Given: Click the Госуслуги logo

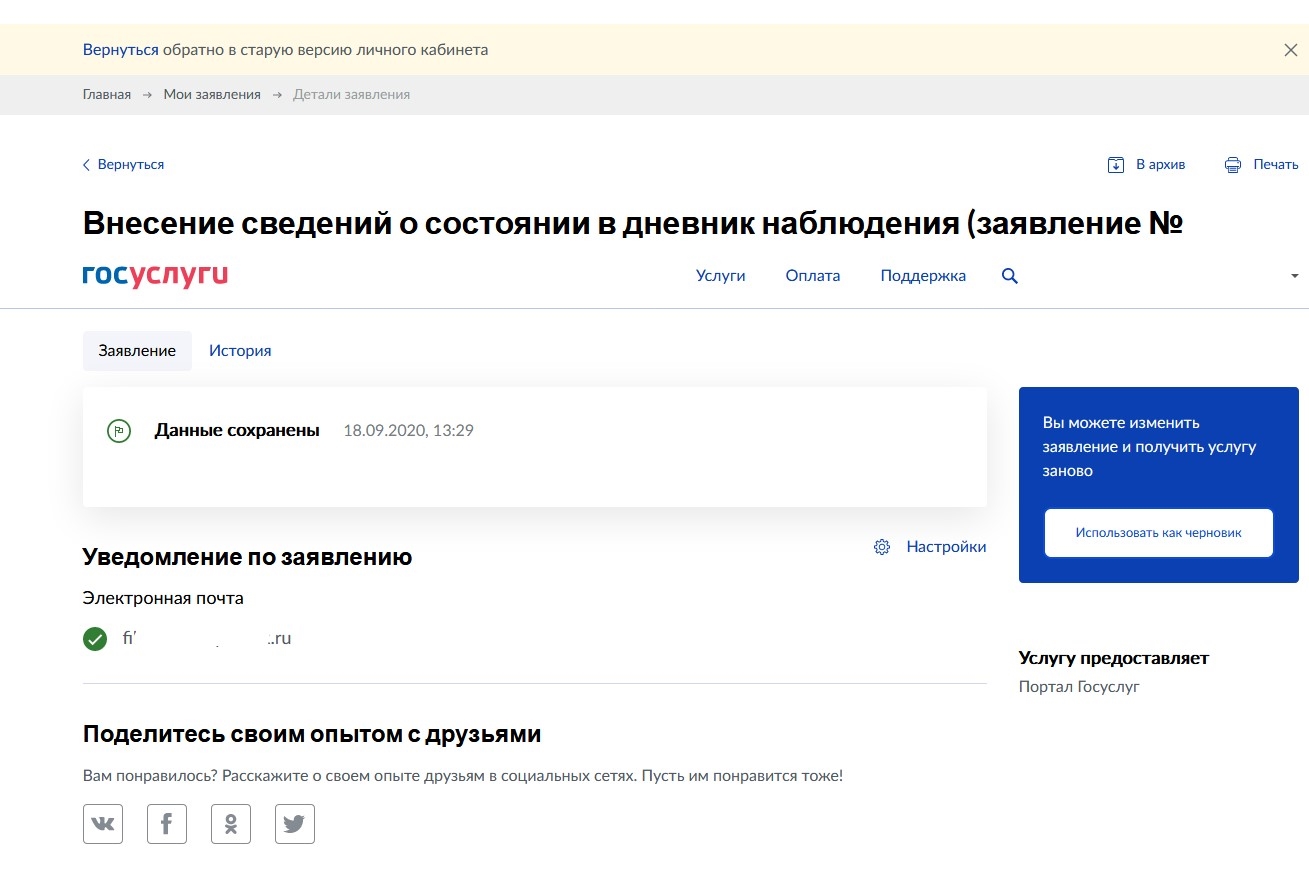Looking at the screenshot, I should click(x=155, y=275).
